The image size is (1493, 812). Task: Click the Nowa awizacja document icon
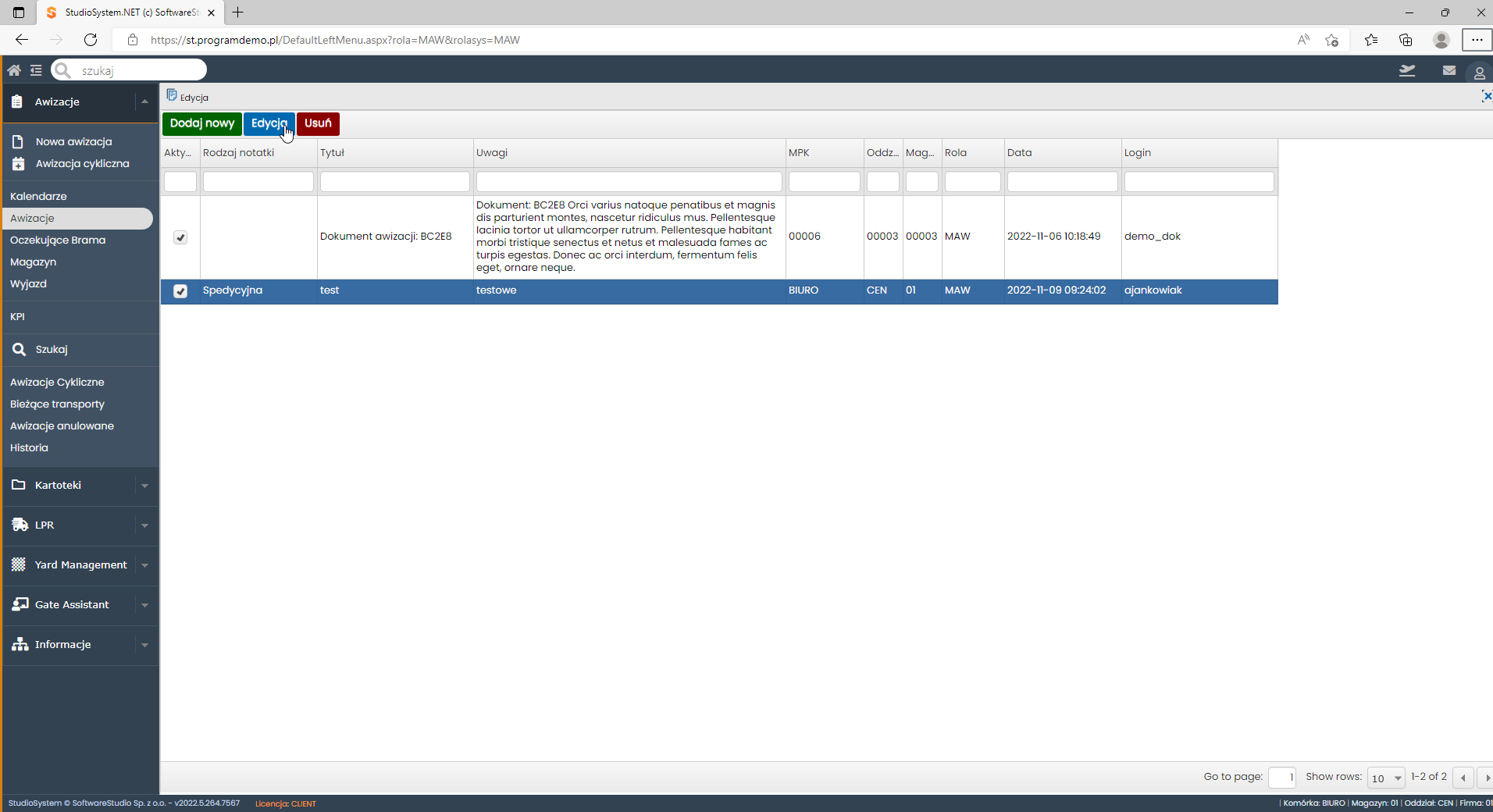18,142
